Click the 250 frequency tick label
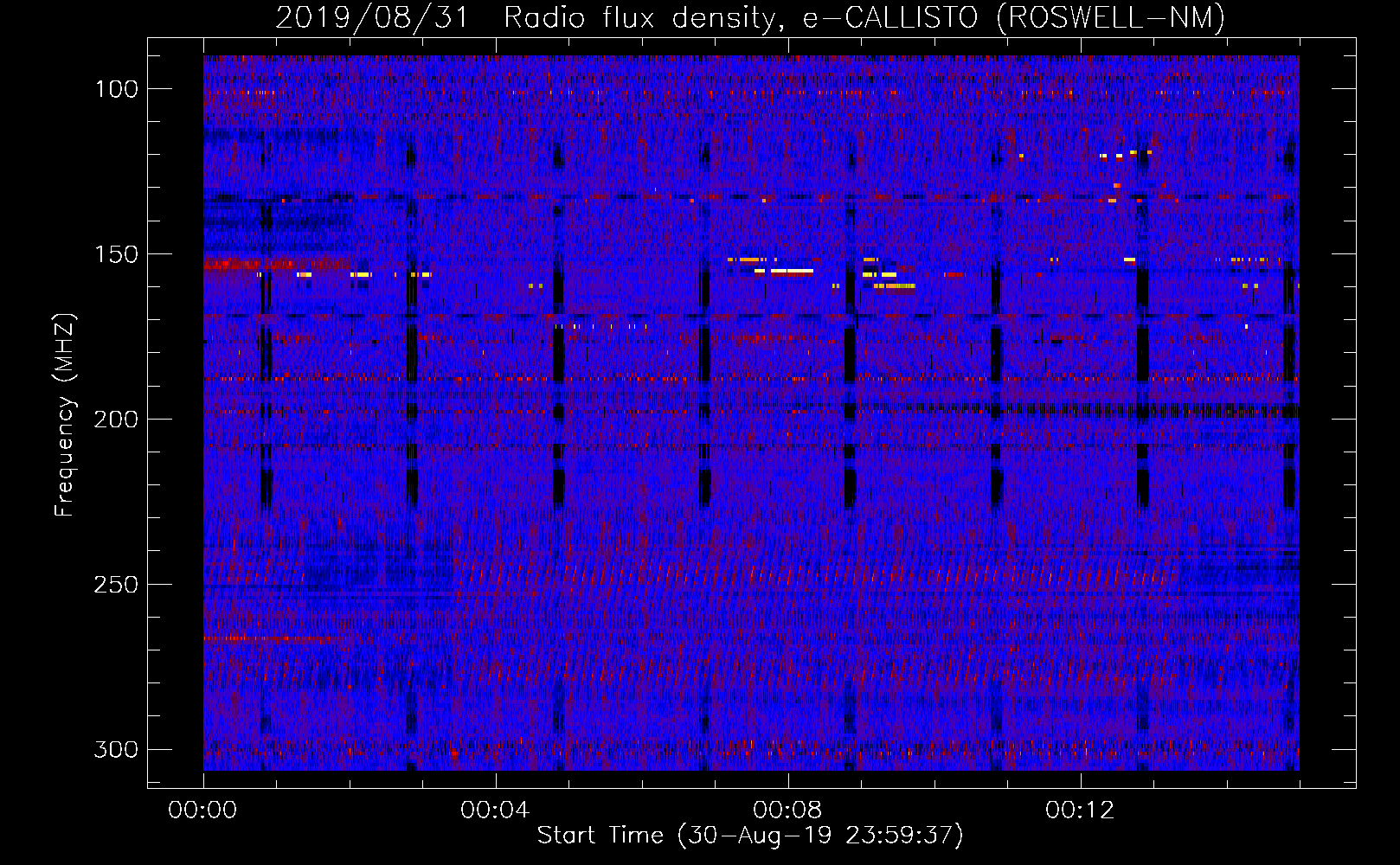Image resolution: width=1400 pixels, height=865 pixels. click(116, 585)
